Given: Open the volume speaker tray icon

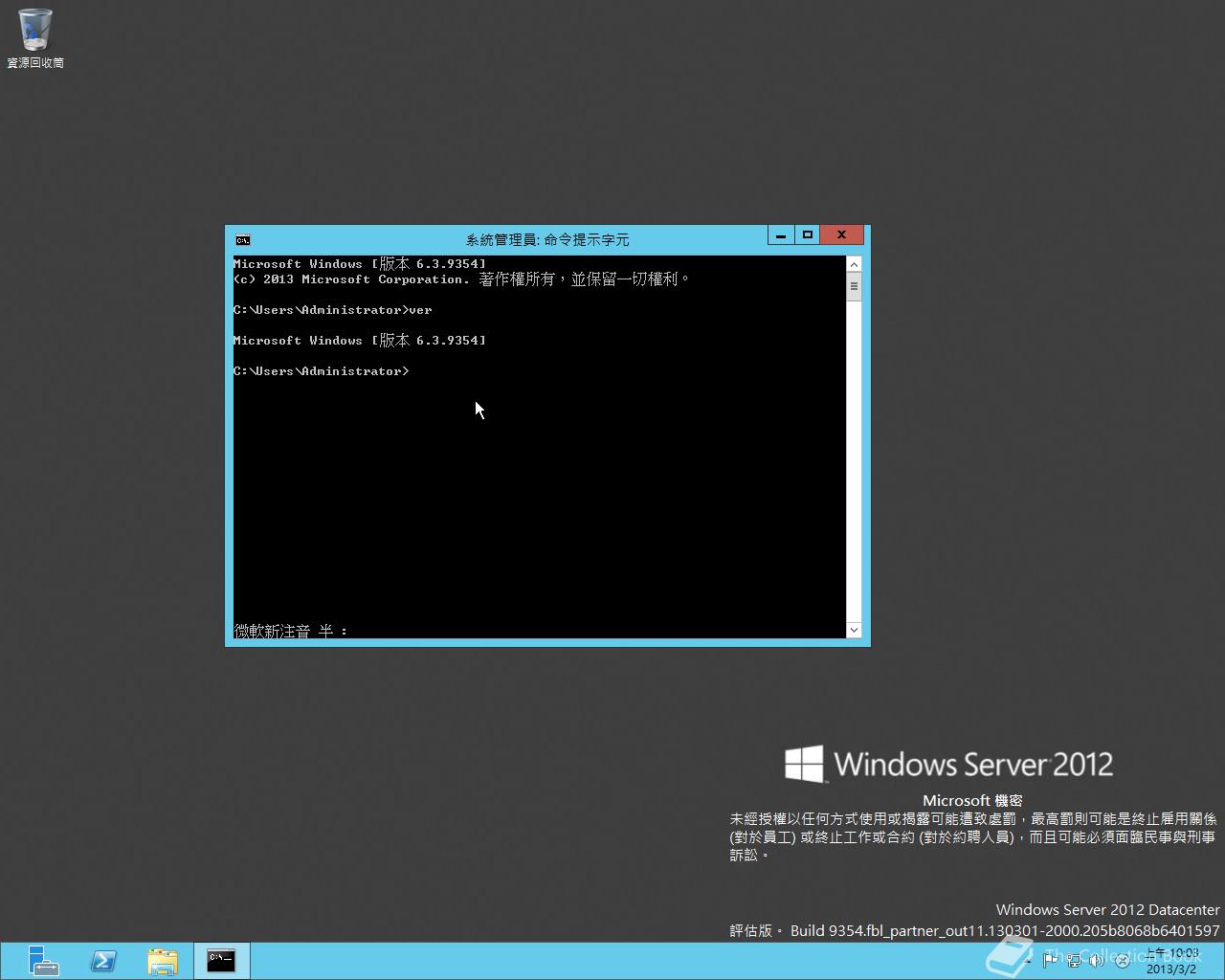Looking at the screenshot, I should pos(1097,960).
